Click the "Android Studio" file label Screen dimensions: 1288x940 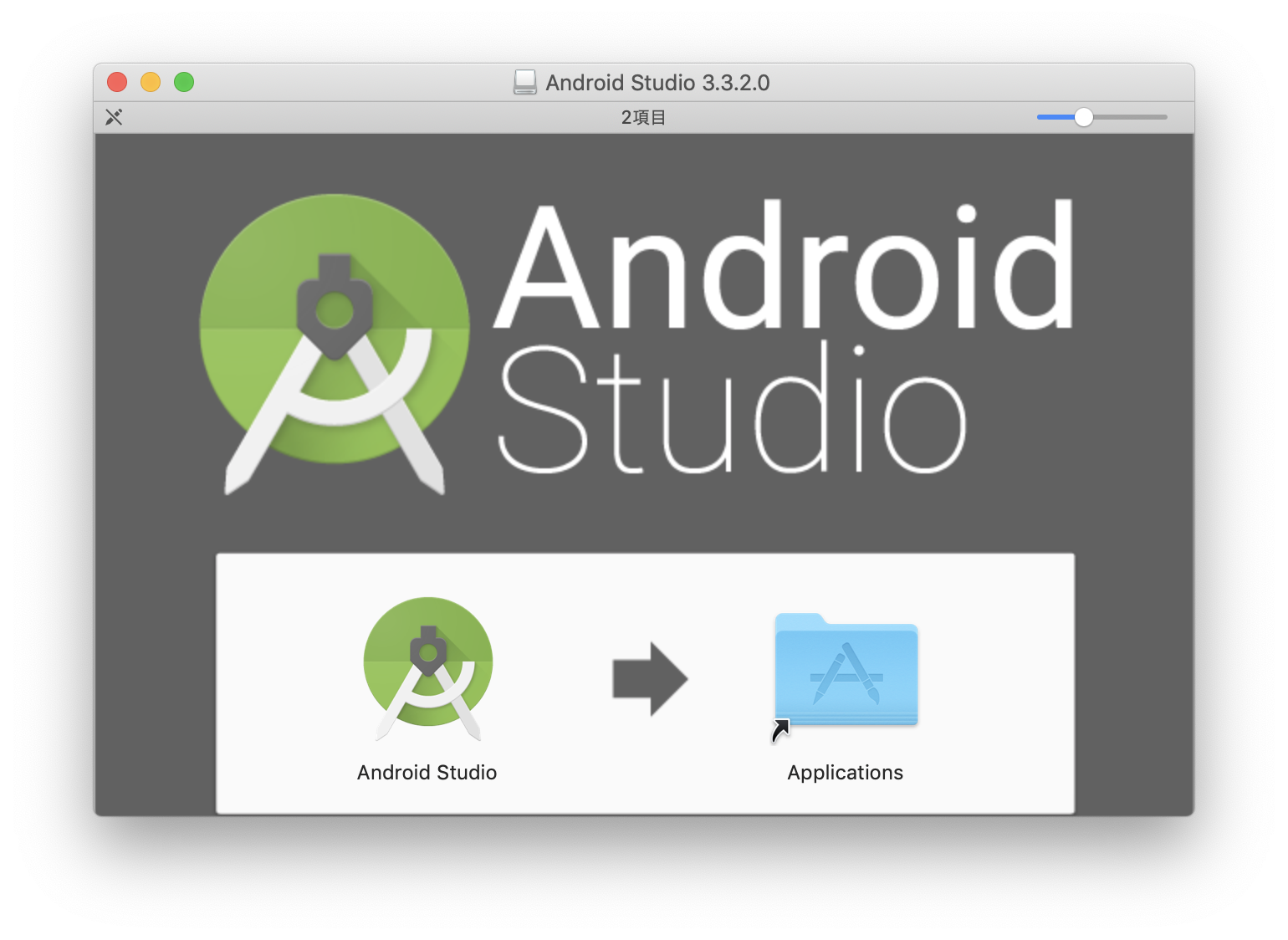(427, 773)
